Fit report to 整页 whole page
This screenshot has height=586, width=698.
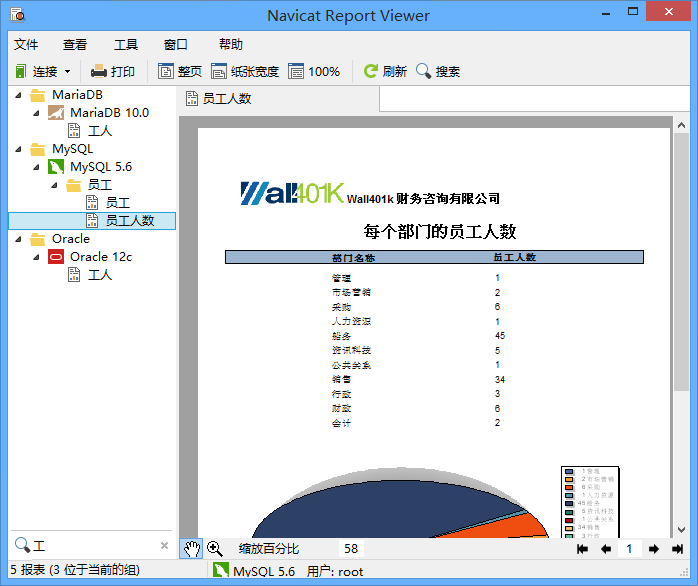(180, 71)
